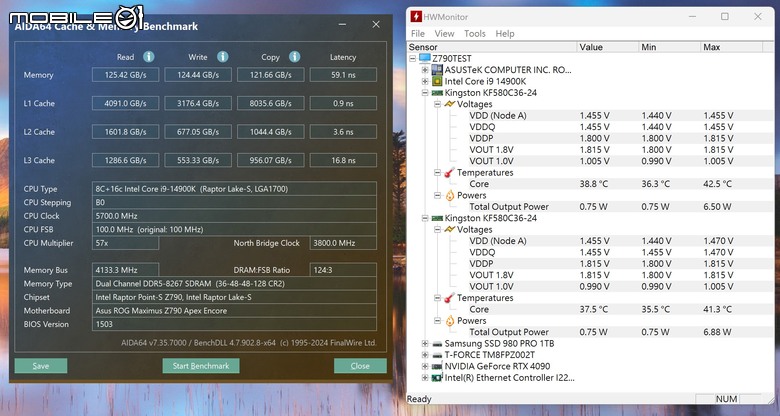Select the L3 Cache Write 553.33 GB/s field
The width and height of the screenshot is (780, 416).
198,160
